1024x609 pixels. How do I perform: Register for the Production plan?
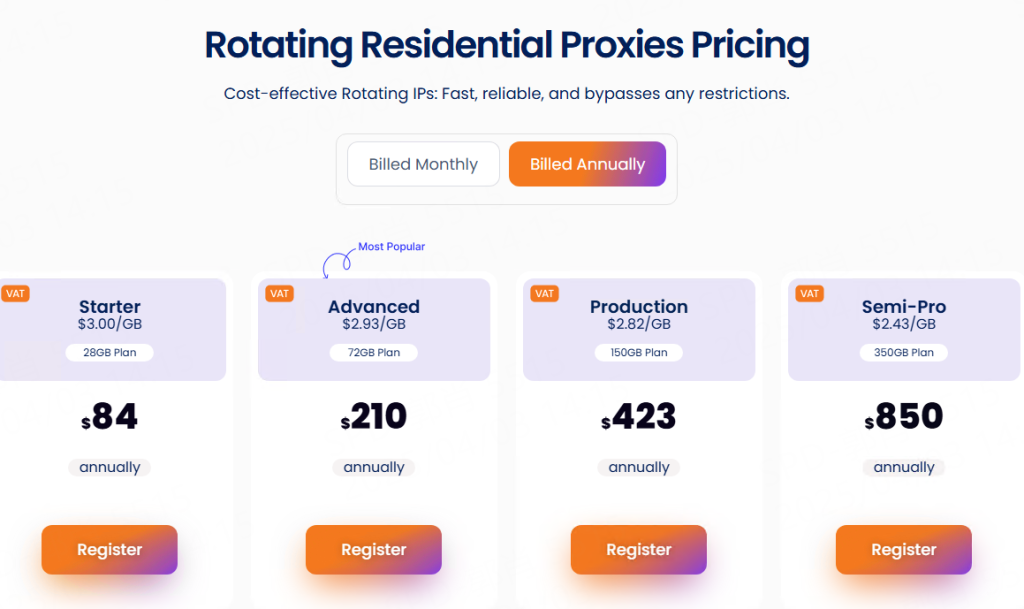tap(638, 550)
